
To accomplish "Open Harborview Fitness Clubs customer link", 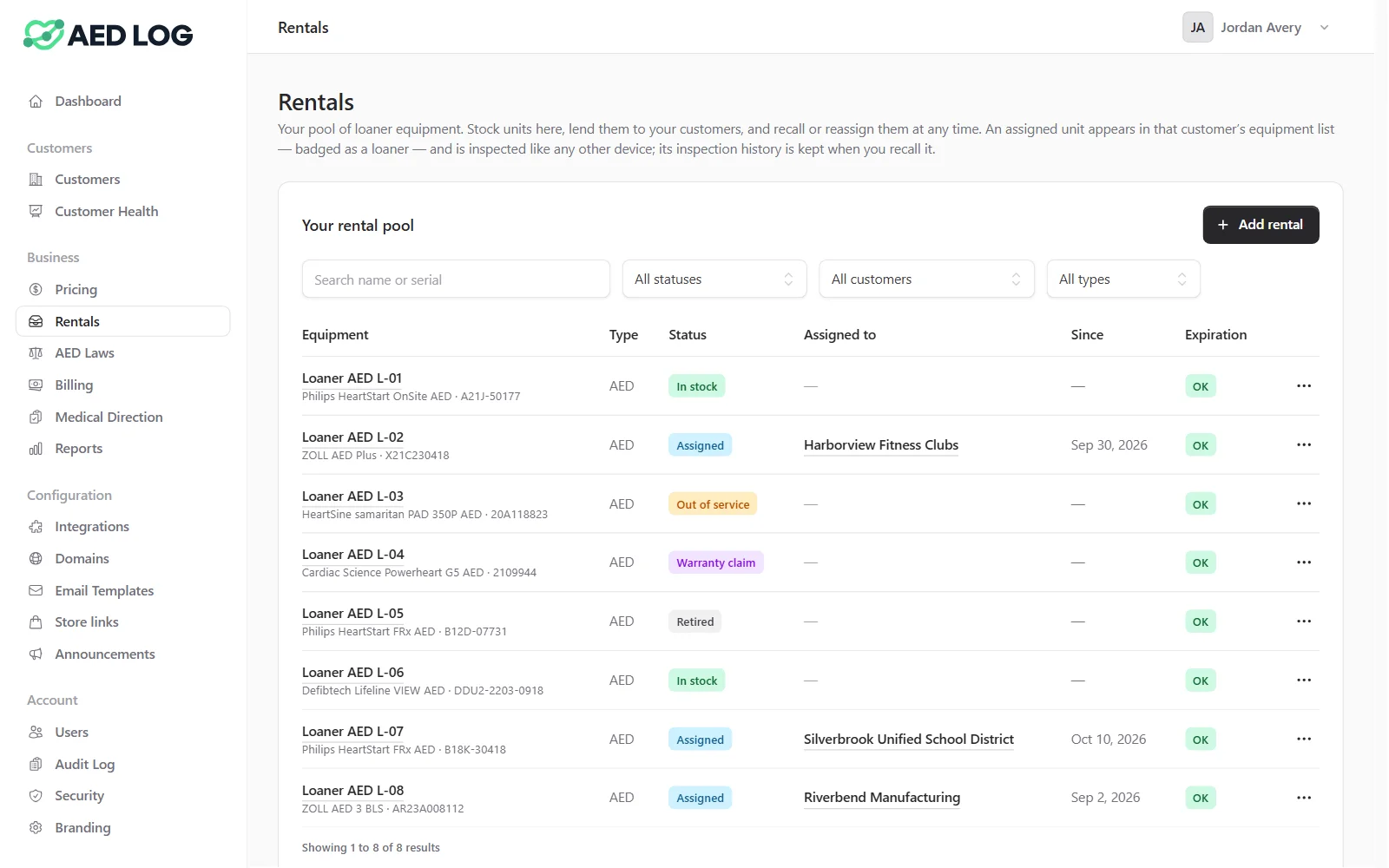I will [x=881, y=445].
